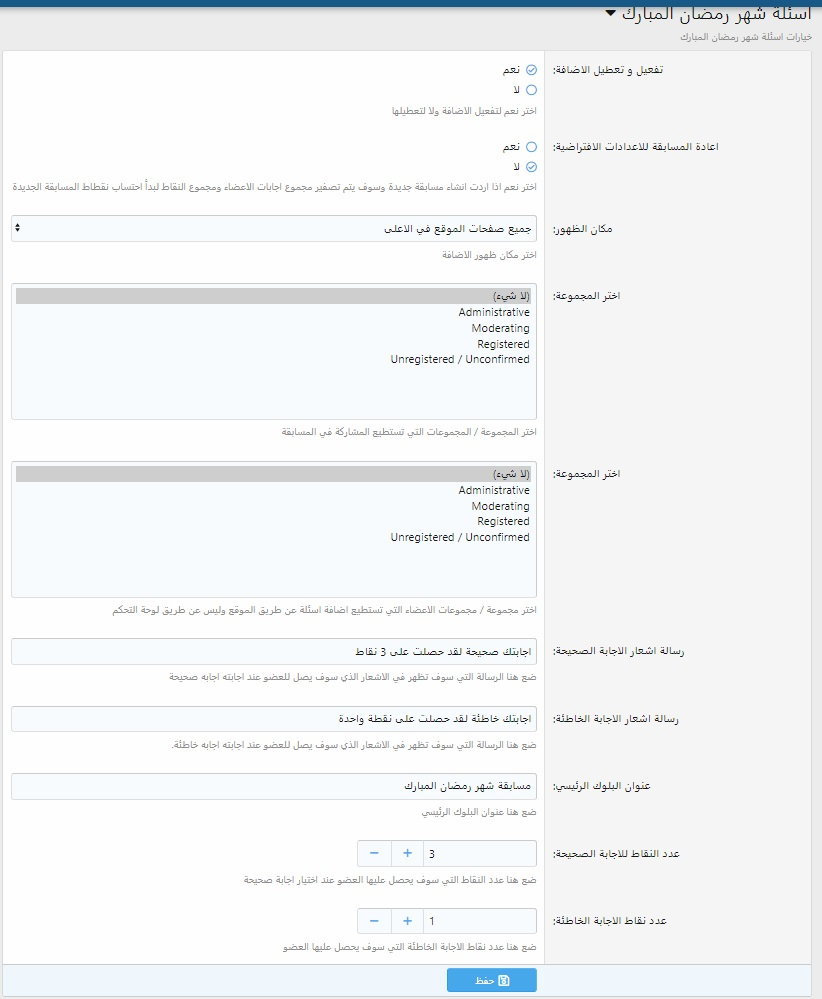The image size is (822, 999).
Task: Increase correct answer points with plus button
Action: pos(407,854)
